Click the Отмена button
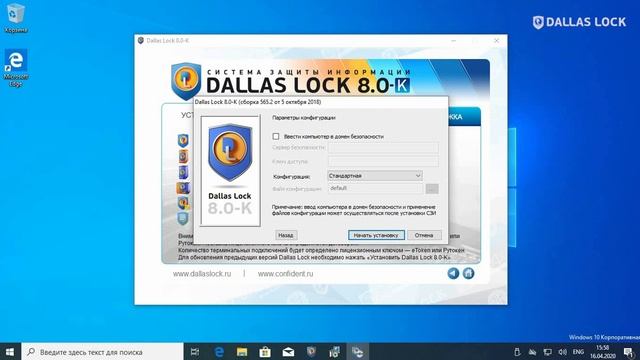 [424, 235]
